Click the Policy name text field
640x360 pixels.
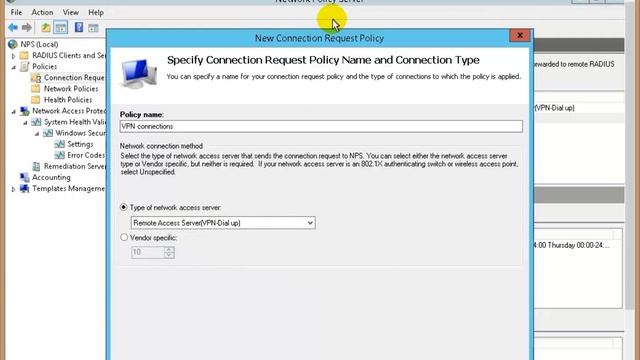pyautogui.click(x=321, y=126)
